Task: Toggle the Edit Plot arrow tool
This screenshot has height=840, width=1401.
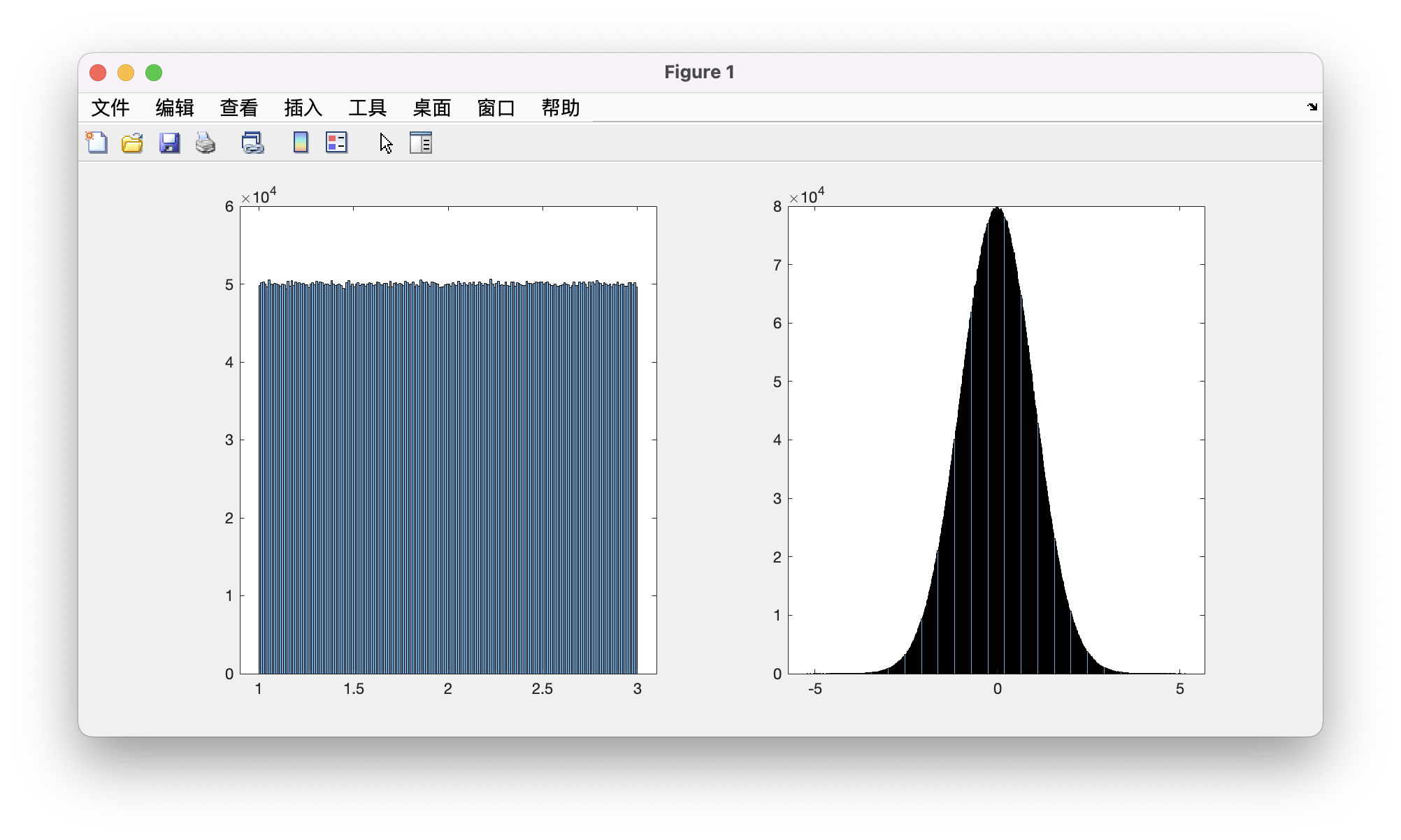Action: click(x=386, y=143)
